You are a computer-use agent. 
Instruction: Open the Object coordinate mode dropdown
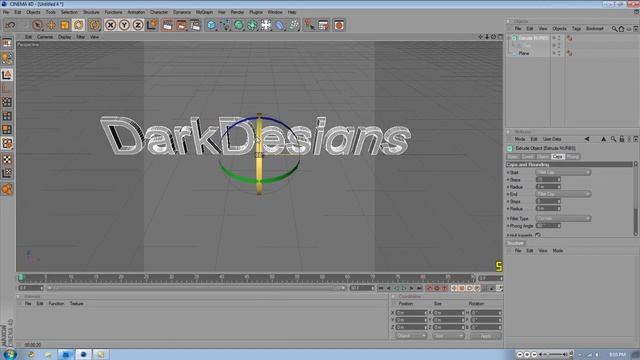pos(411,336)
